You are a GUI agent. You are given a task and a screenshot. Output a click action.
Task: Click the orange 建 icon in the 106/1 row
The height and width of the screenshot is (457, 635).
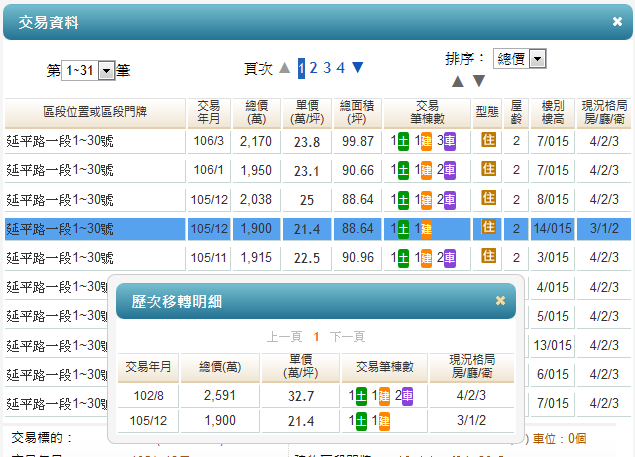pos(426,171)
